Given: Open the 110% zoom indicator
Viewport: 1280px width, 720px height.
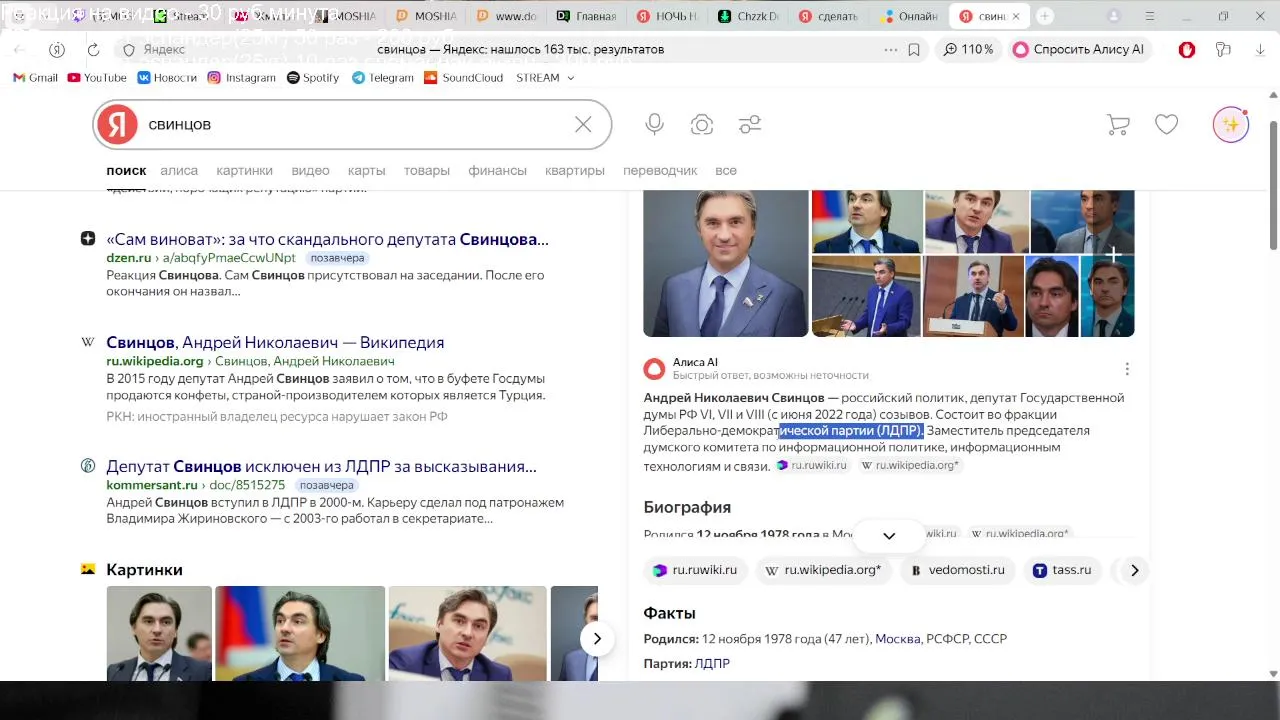Looking at the screenshot, I should coord(968,49).
